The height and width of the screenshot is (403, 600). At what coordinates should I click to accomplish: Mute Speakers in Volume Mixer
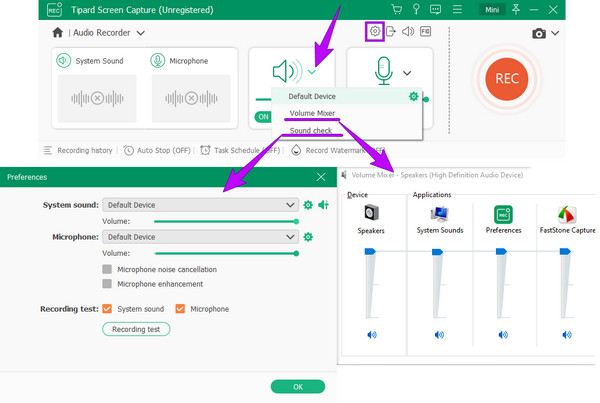tap(372, 335)
